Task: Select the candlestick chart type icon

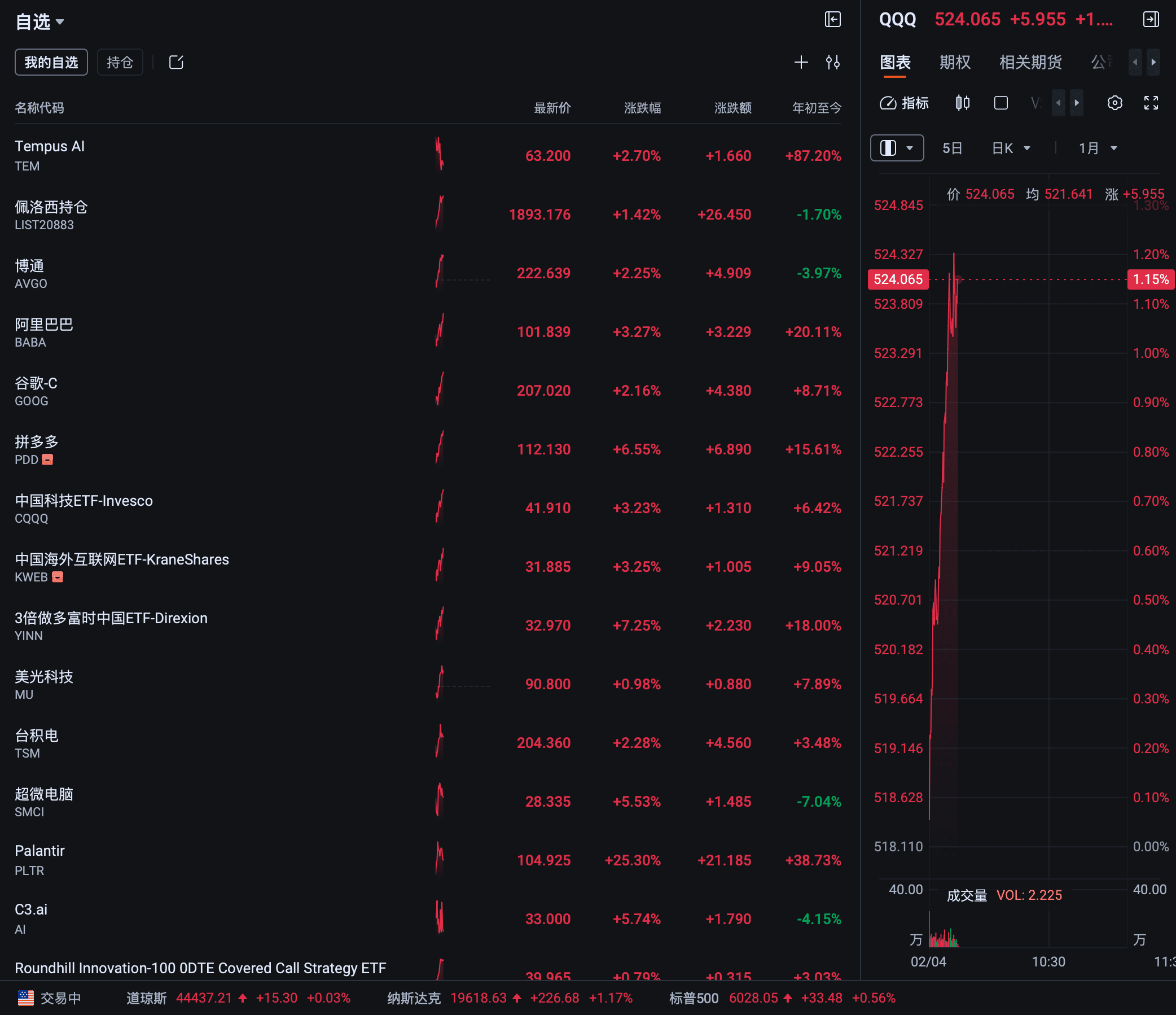Action: click(x=963, y=103)
